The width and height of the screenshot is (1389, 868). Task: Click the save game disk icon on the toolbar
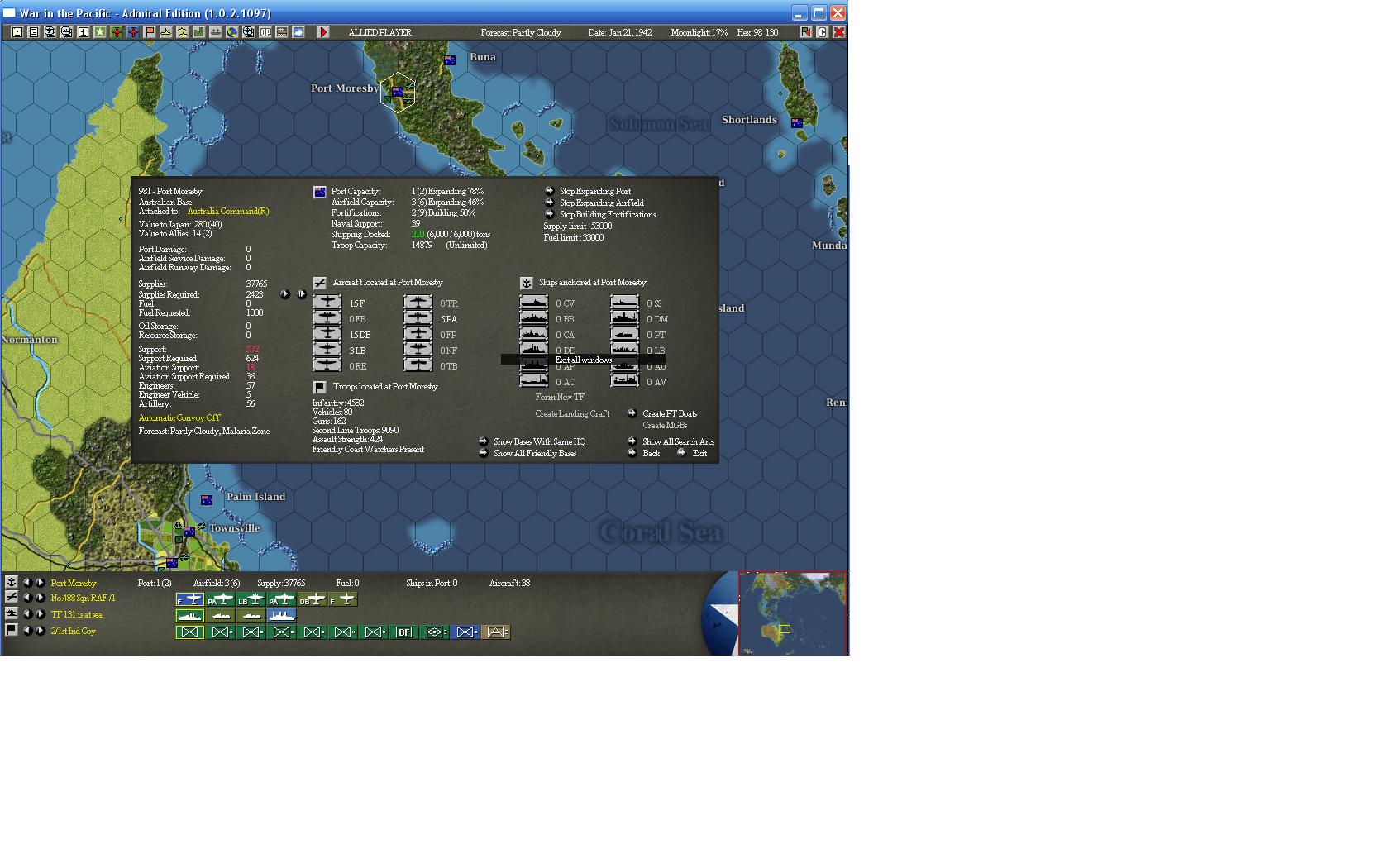(17, 32)
